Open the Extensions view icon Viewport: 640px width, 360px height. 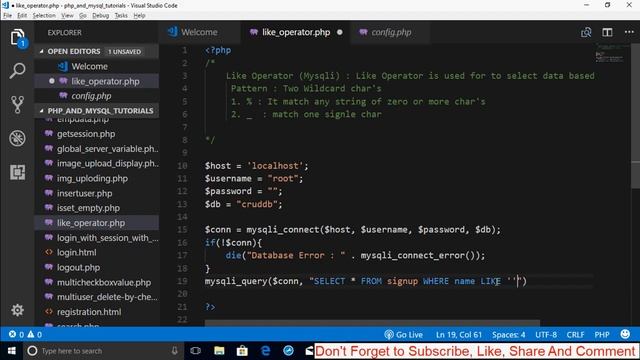(17, 172)
